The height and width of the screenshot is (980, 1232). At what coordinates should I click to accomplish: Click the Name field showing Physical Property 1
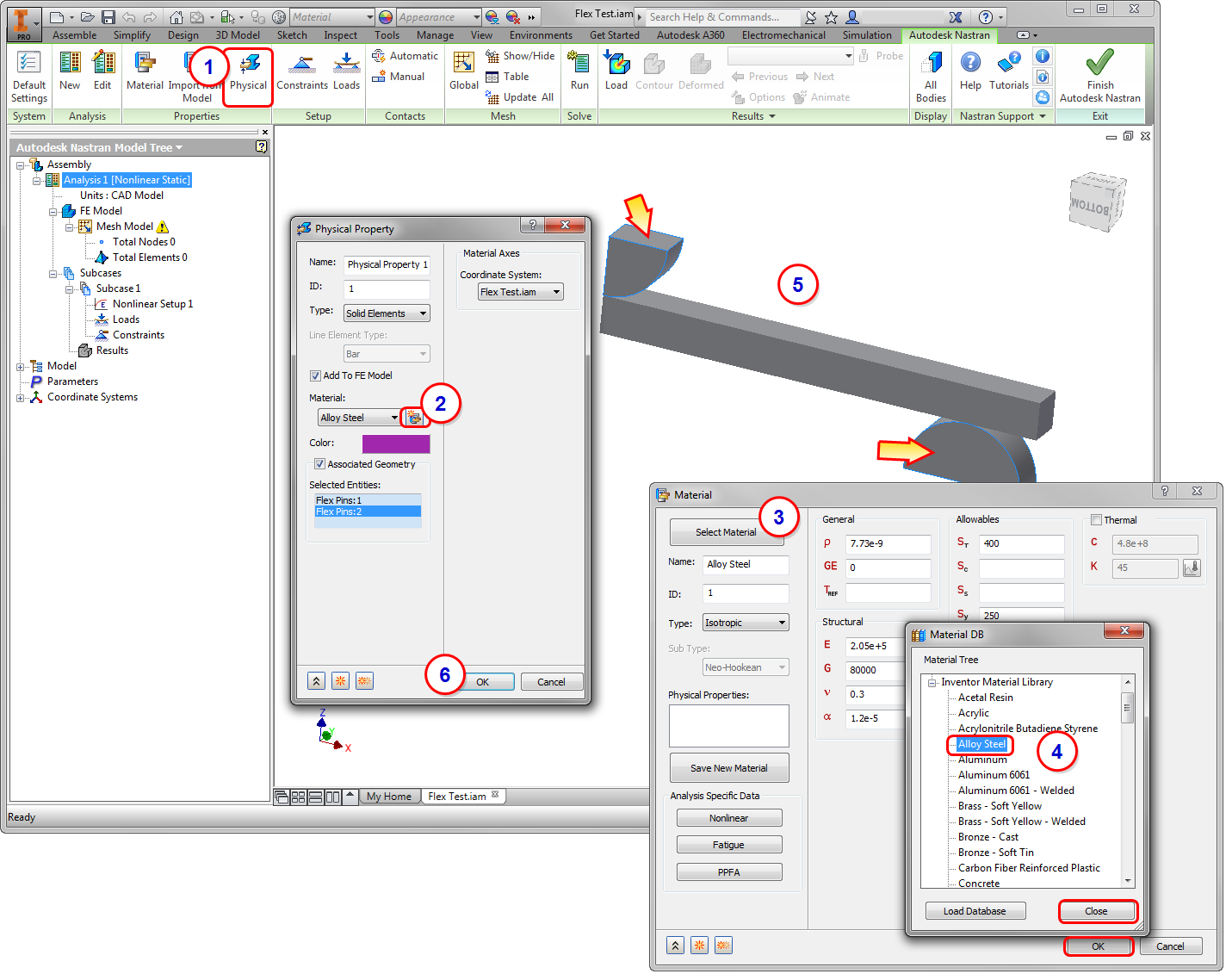(x=387, y=264)
